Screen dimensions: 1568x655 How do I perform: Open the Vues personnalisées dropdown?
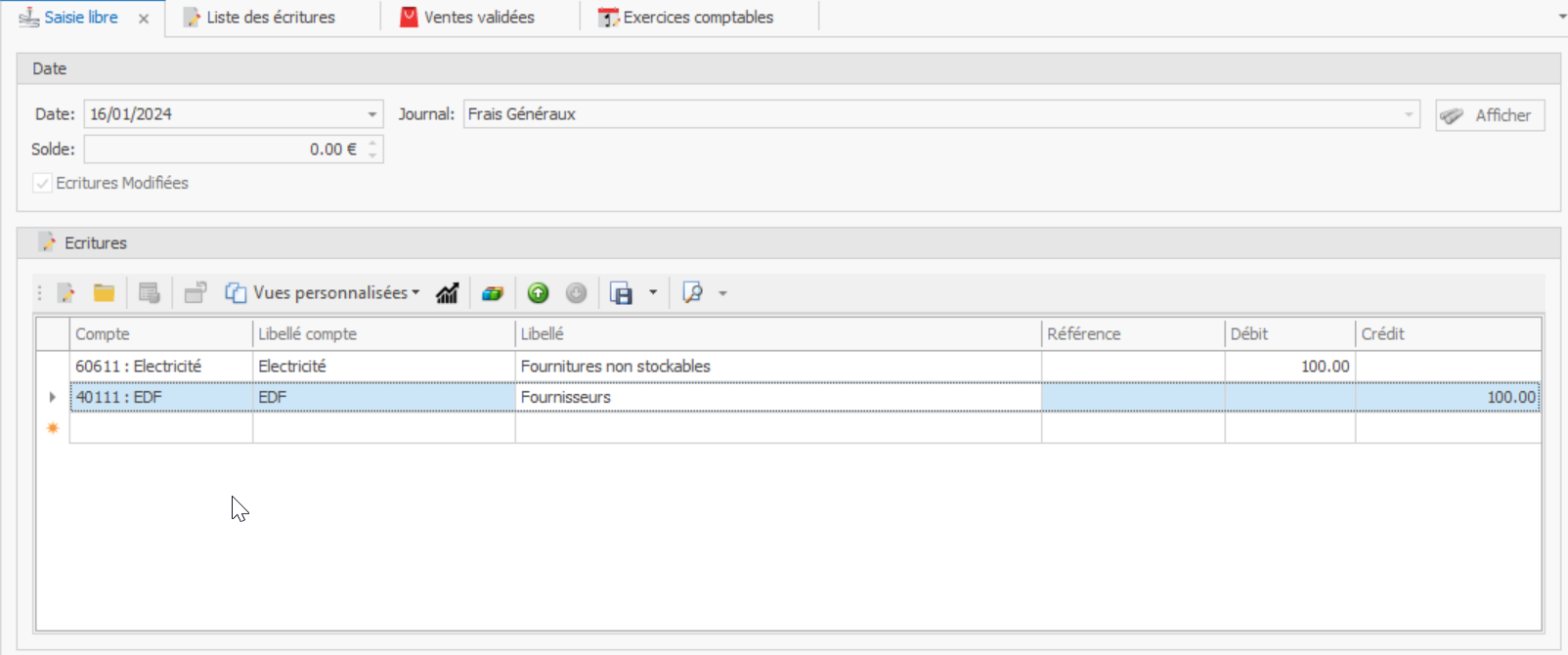tap(323, 293)
